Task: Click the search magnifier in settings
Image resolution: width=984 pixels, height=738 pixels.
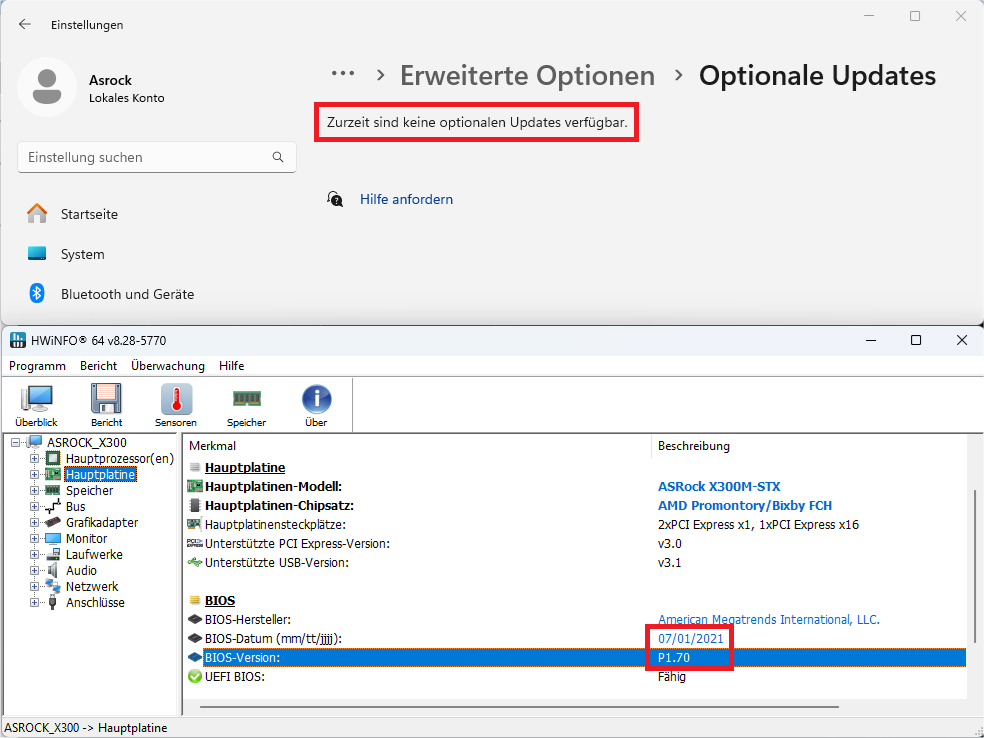Action: point(278,158)
